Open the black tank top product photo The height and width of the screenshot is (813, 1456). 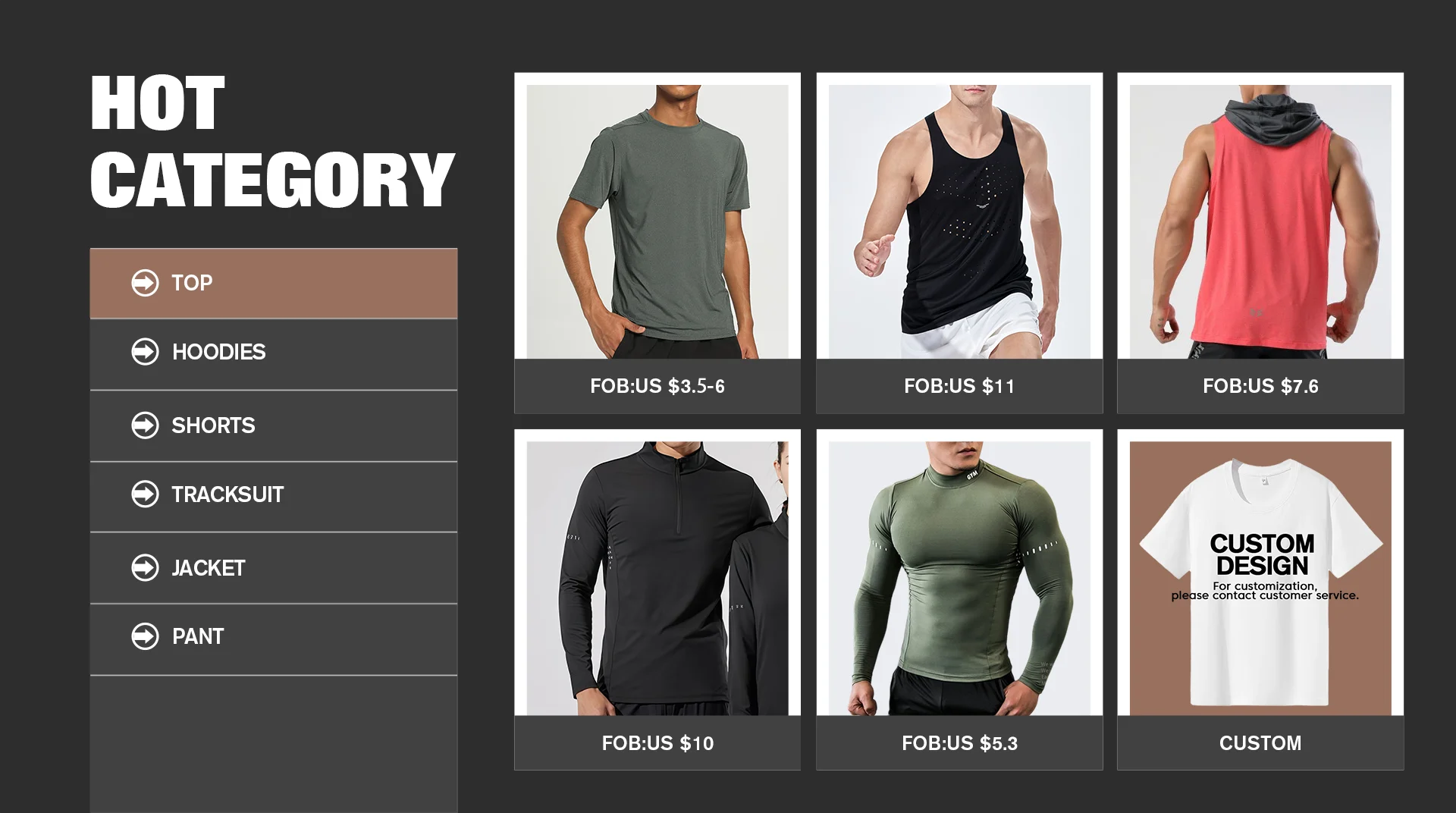[959, 221]
